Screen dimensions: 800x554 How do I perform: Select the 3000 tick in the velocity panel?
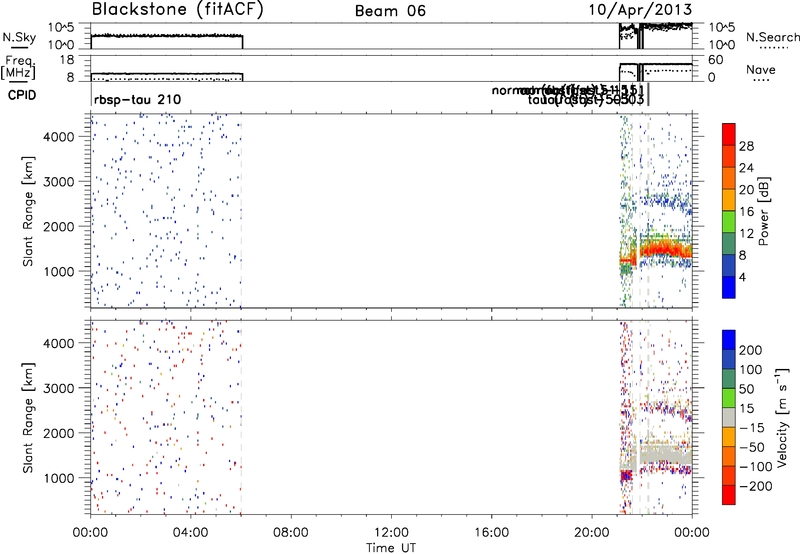(x=59, y=388)
